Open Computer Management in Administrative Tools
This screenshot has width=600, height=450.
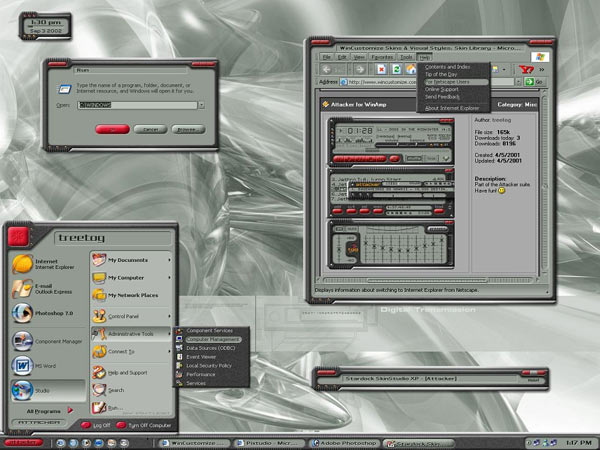point(211,339)
